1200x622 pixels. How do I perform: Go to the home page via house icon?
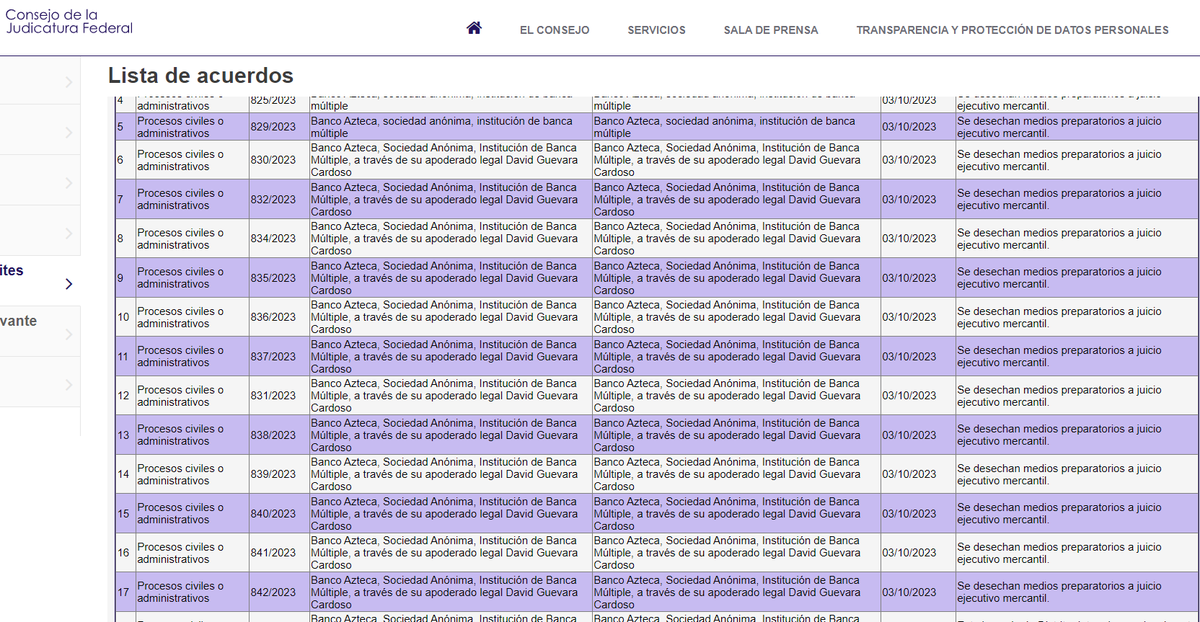tap(475, 28)
